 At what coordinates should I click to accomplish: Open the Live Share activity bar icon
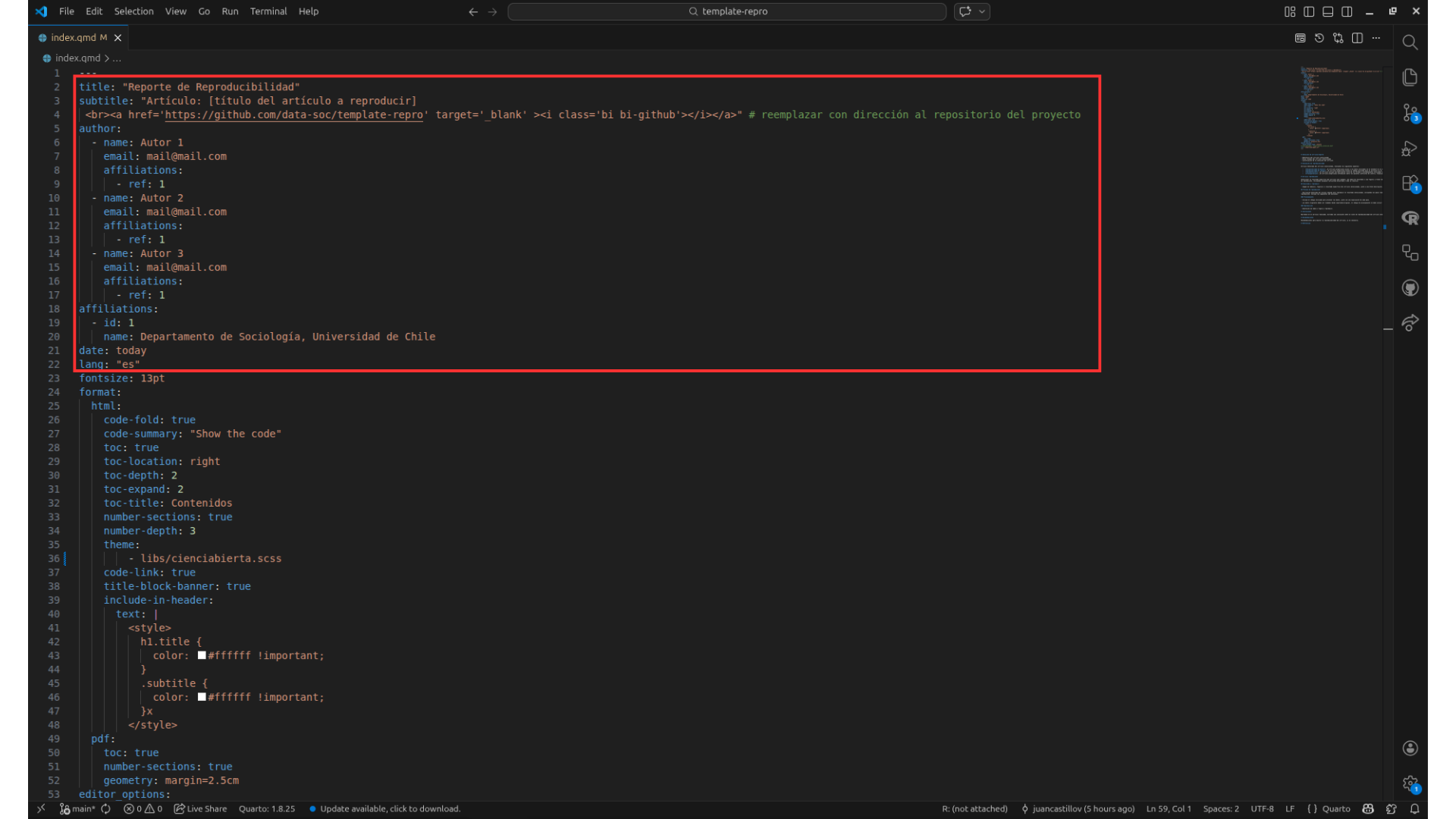(x=1410, y=323)
